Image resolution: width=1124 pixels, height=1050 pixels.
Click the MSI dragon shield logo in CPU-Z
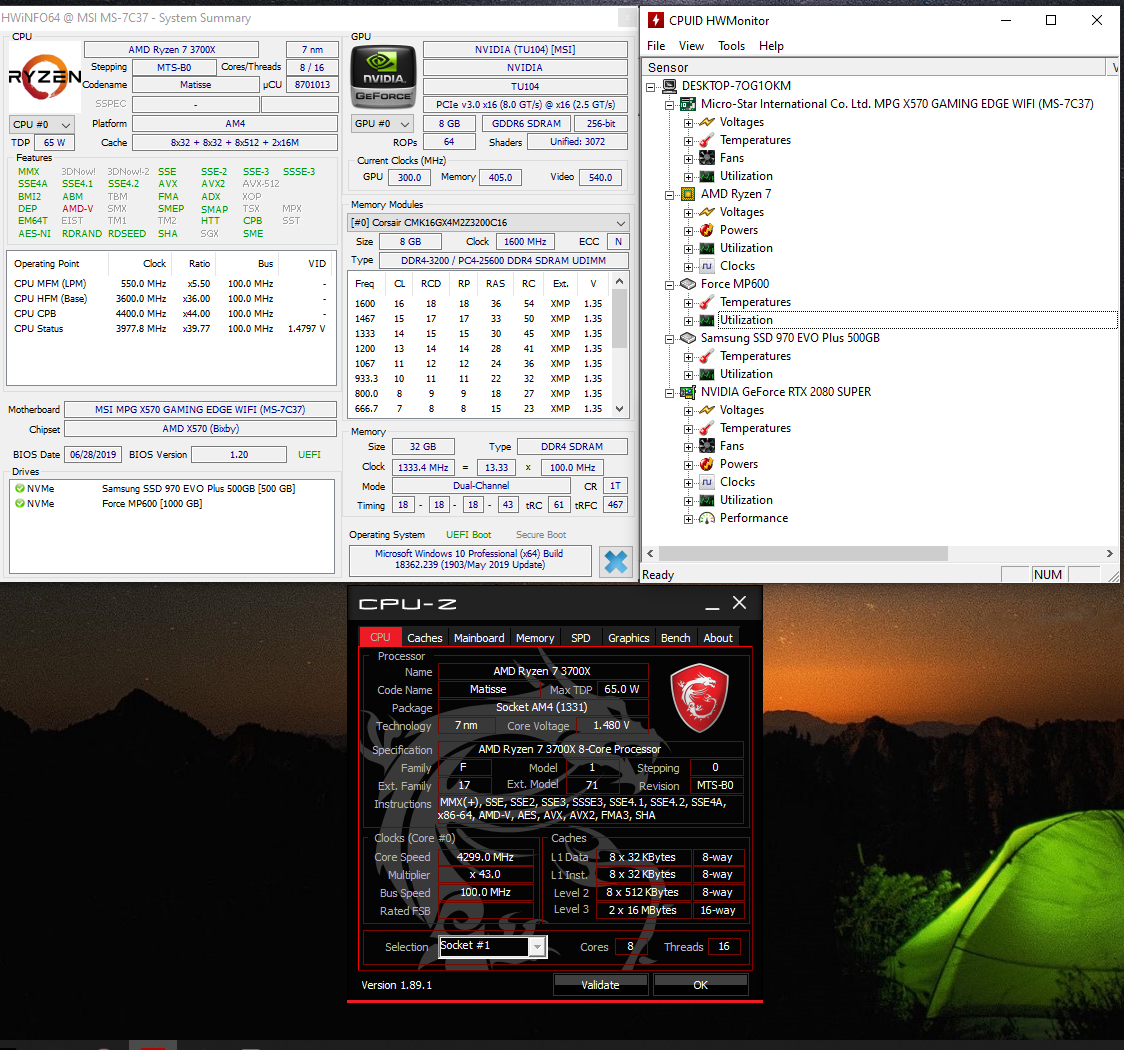point(699,698)
